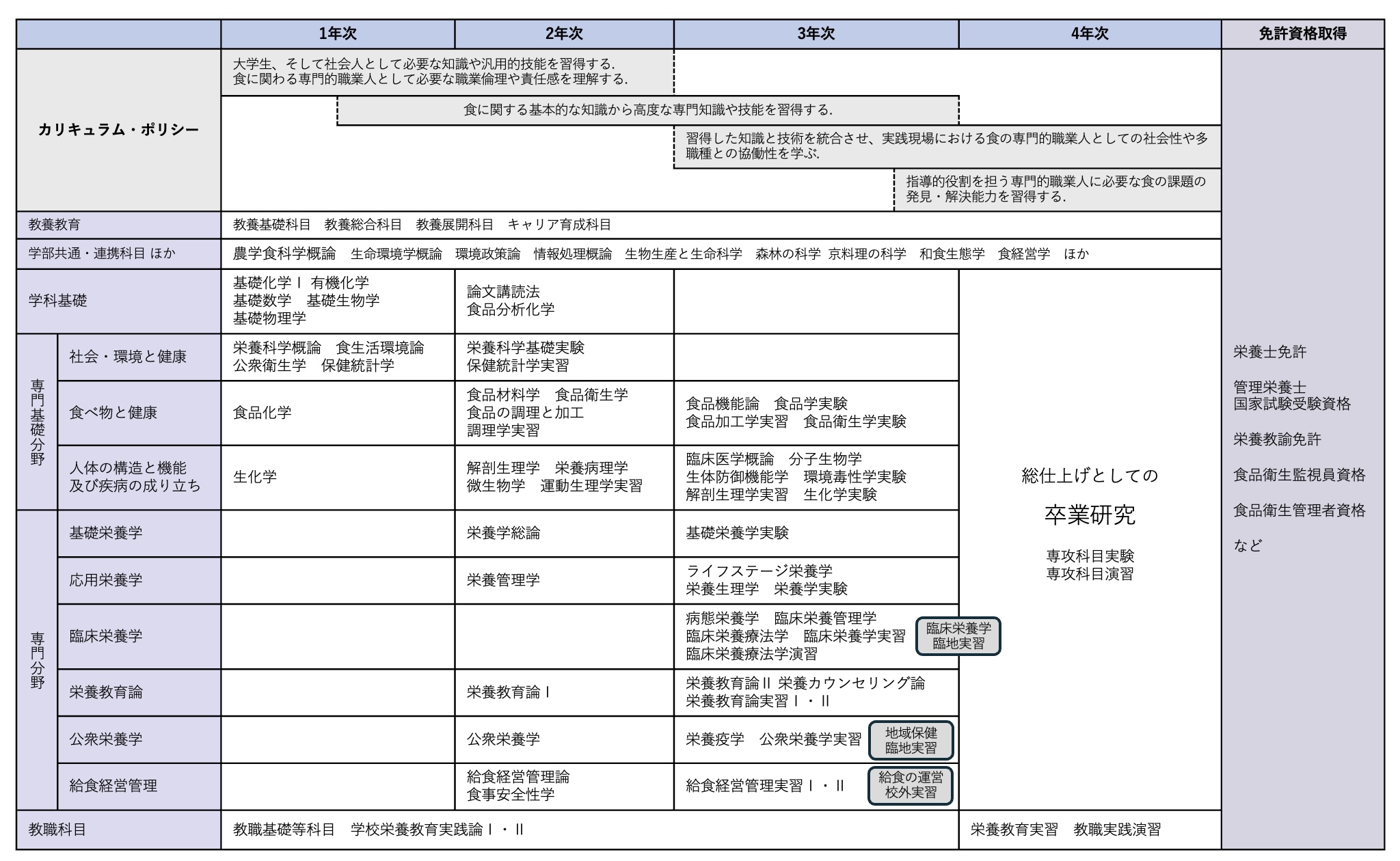This screenshot has height=861, width=1400.
Task: Click 食品機能論 in 3年次 column
Action: pyautogui.click(x=723, y=404)
